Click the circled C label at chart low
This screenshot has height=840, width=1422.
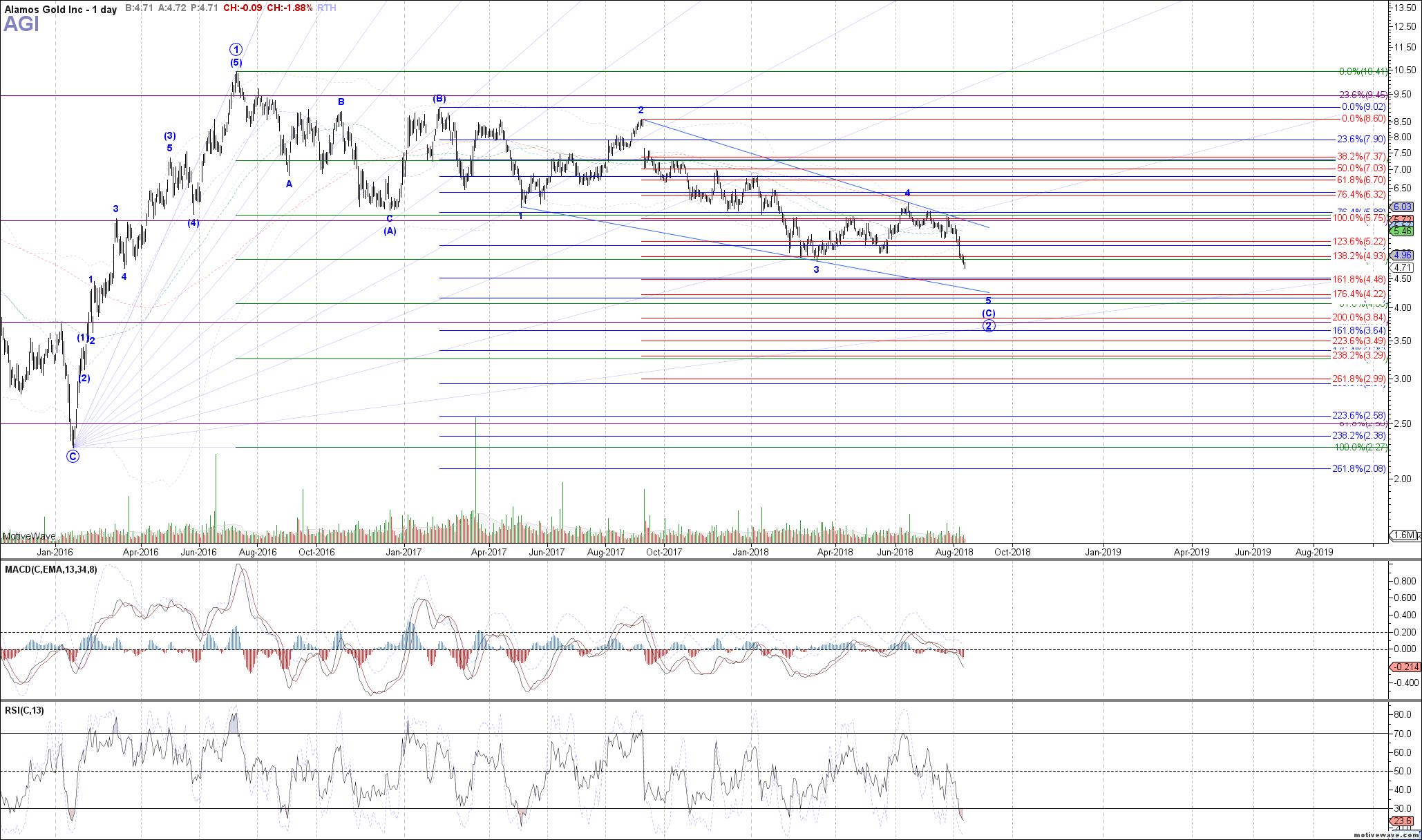(73, 456)
